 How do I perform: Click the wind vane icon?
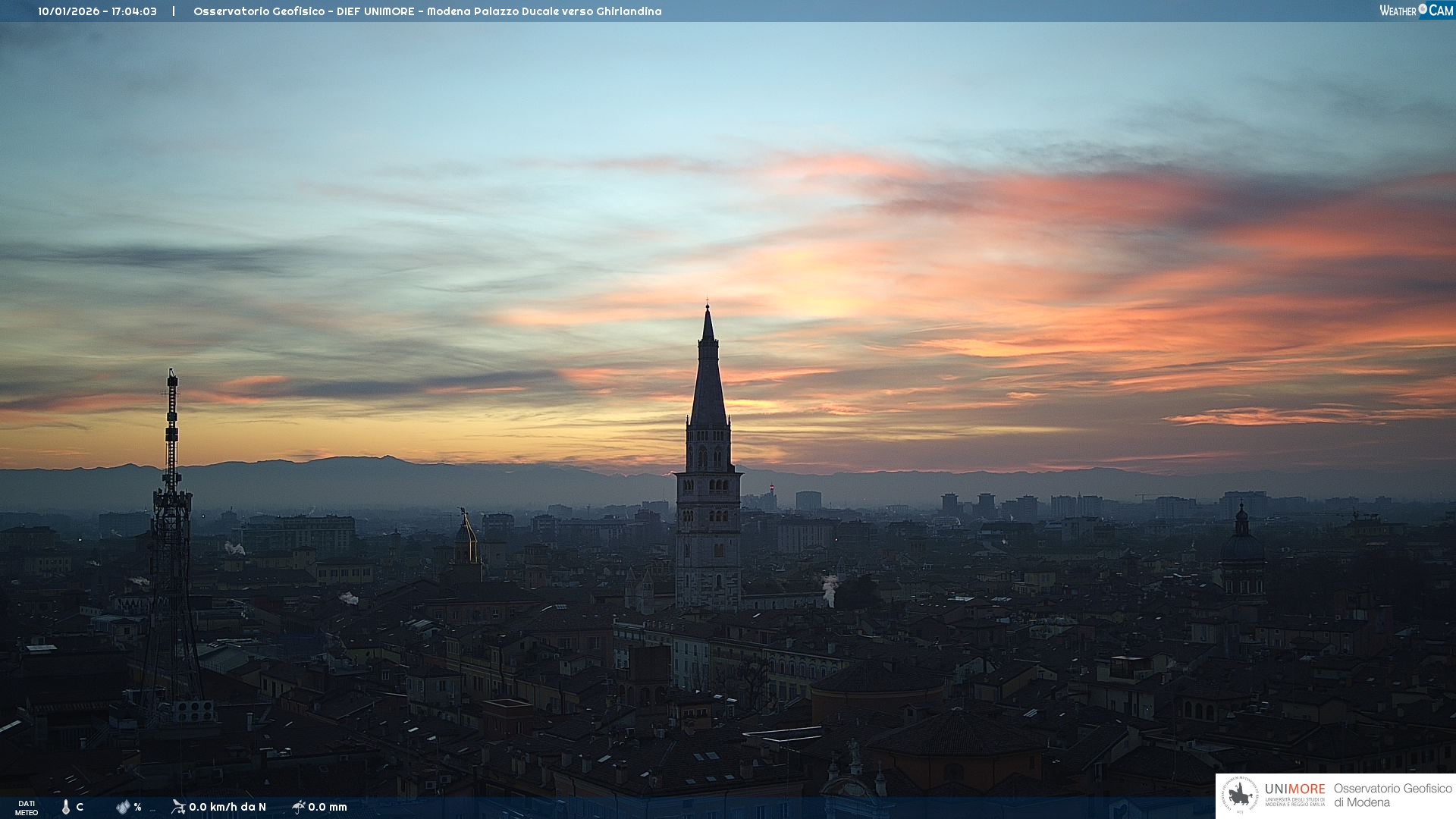coord(178,806)
